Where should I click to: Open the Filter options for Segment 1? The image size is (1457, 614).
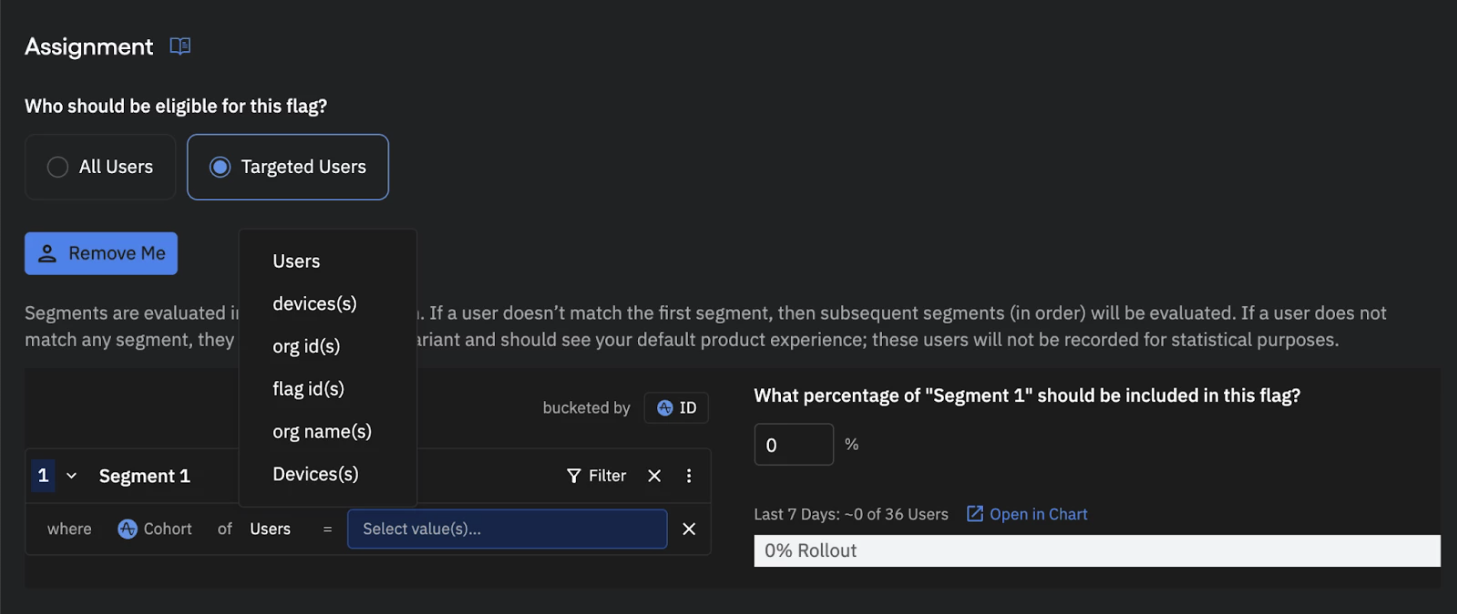pos(597,475)
